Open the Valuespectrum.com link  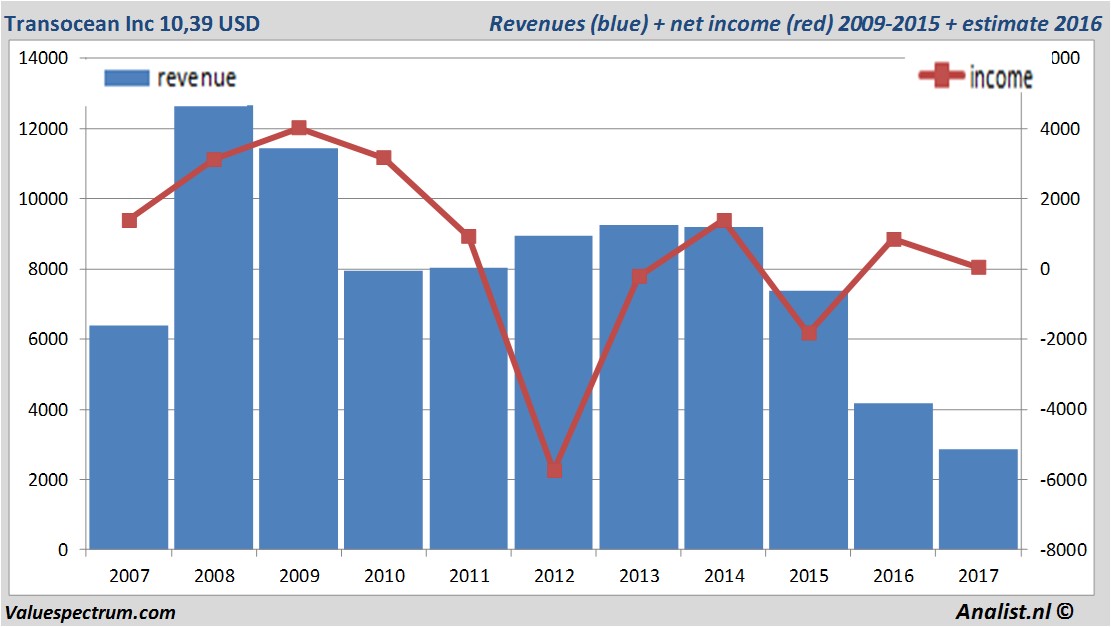[x=90, y=612]
